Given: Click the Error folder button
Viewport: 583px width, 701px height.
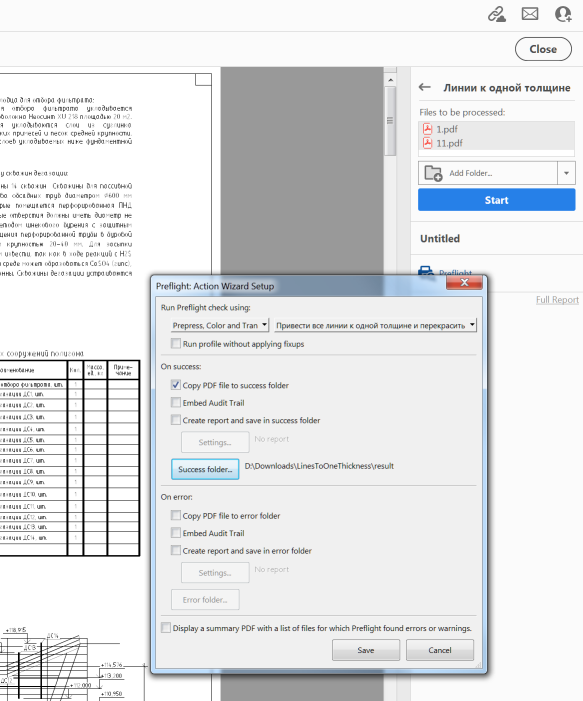Looking at the screenshot, I should (205, 600).
